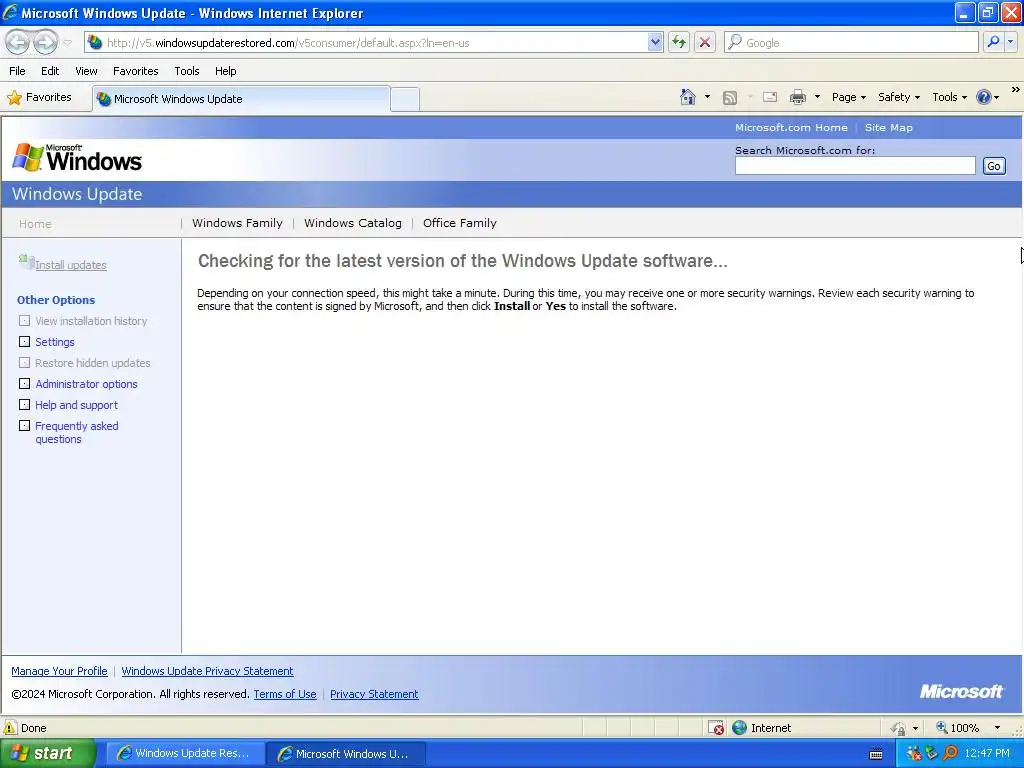Click the Google search box
This screenshot has height=768, width=1024.
pos(851,42)
